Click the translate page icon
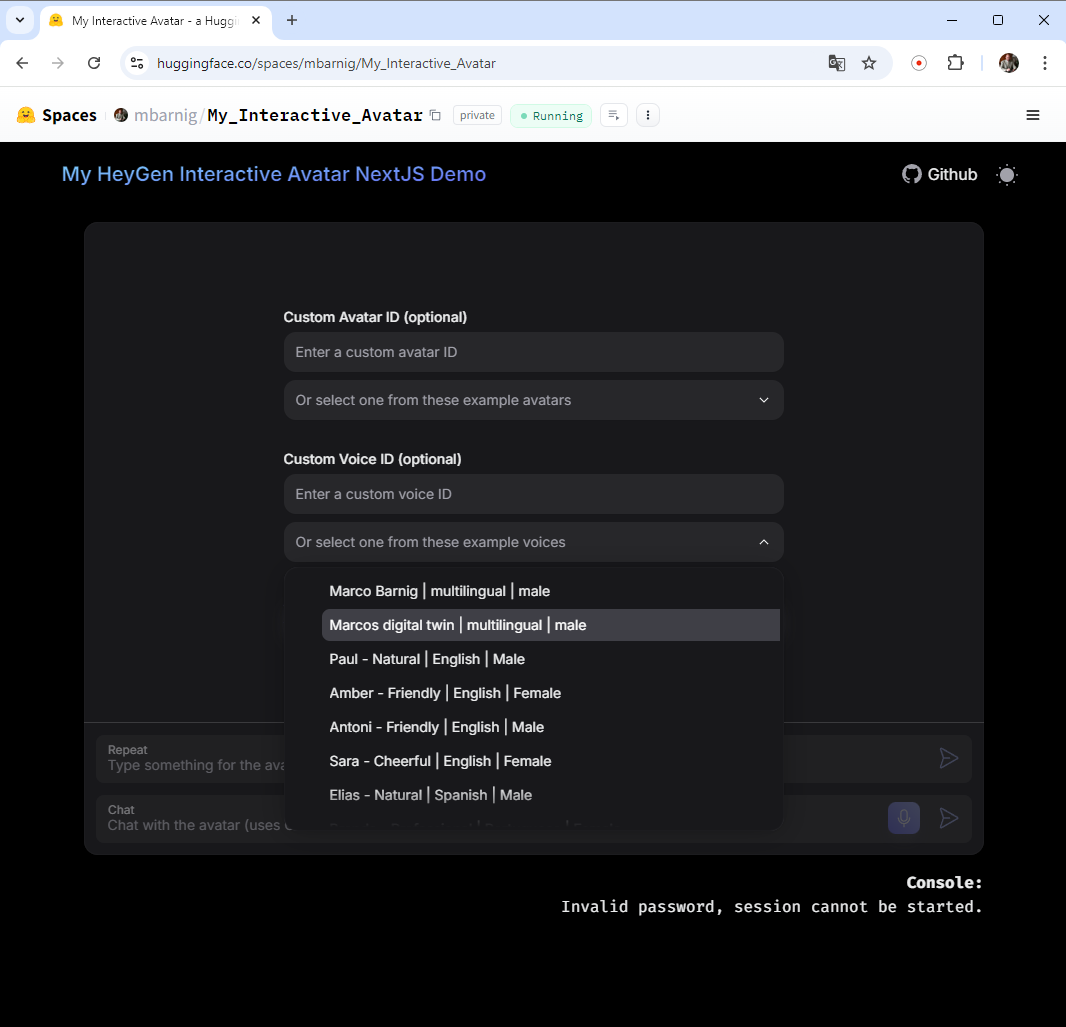This screenshot has width=1066, height=1027. coord(837,63)
